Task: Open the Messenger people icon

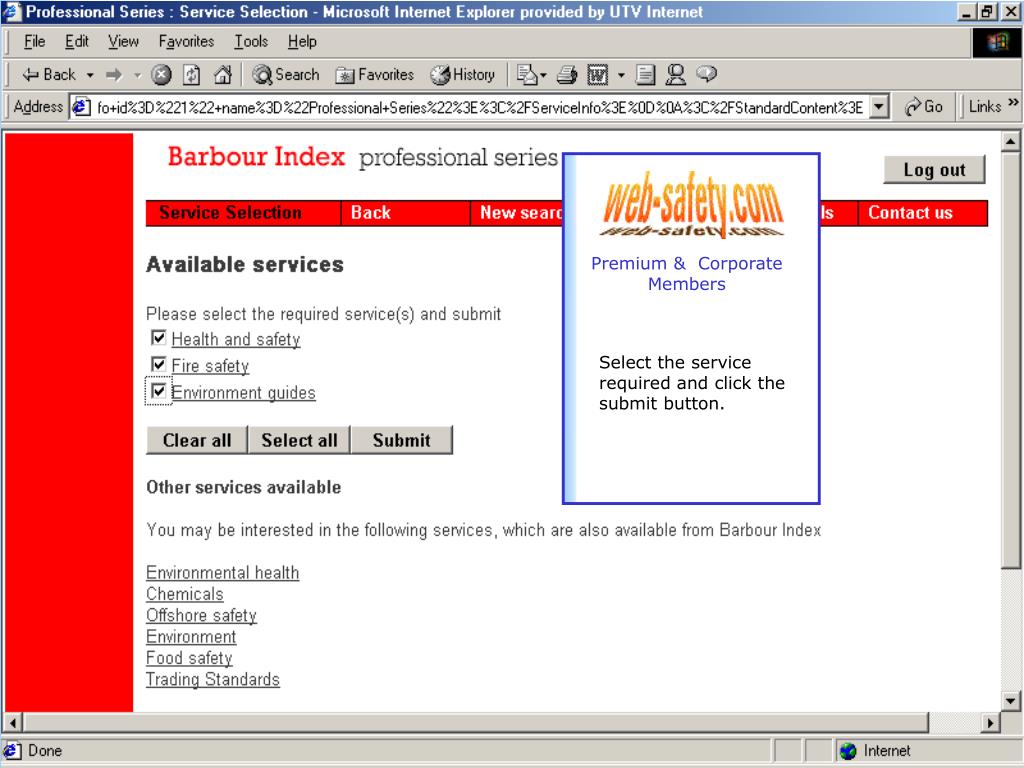Action: click(x=675, y=75)
